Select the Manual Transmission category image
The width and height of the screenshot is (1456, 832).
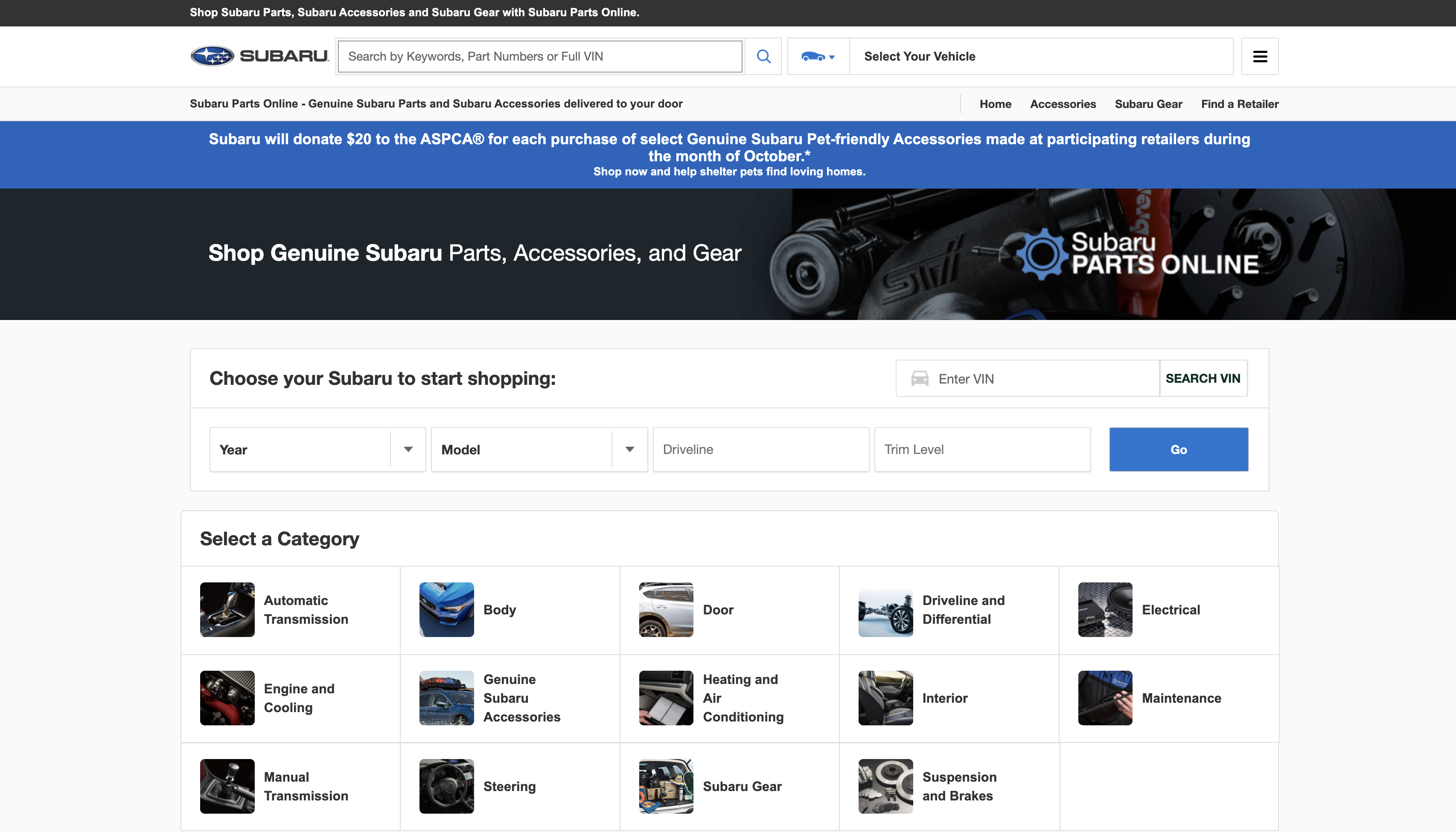[227, 786]
